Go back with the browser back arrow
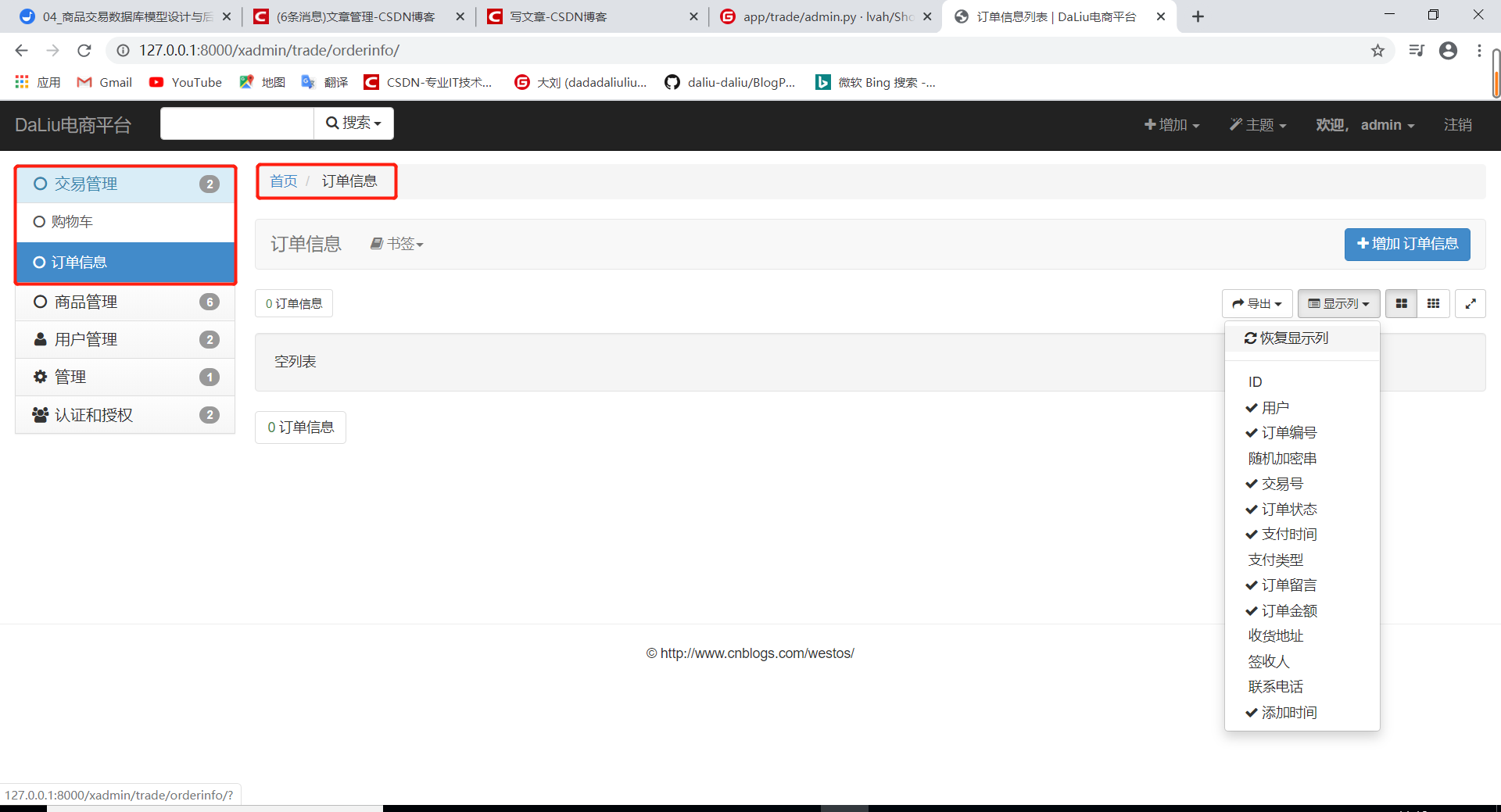This screenshot has width=1501, height=812. (x=21, y=51)
